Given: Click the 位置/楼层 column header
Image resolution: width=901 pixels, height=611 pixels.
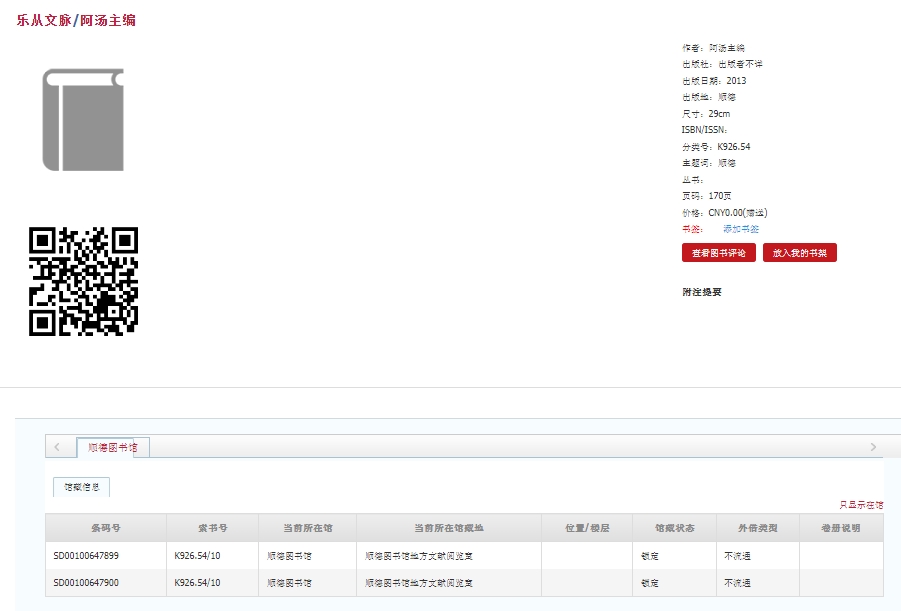Looking at the screenshot, I should [587, 528].
